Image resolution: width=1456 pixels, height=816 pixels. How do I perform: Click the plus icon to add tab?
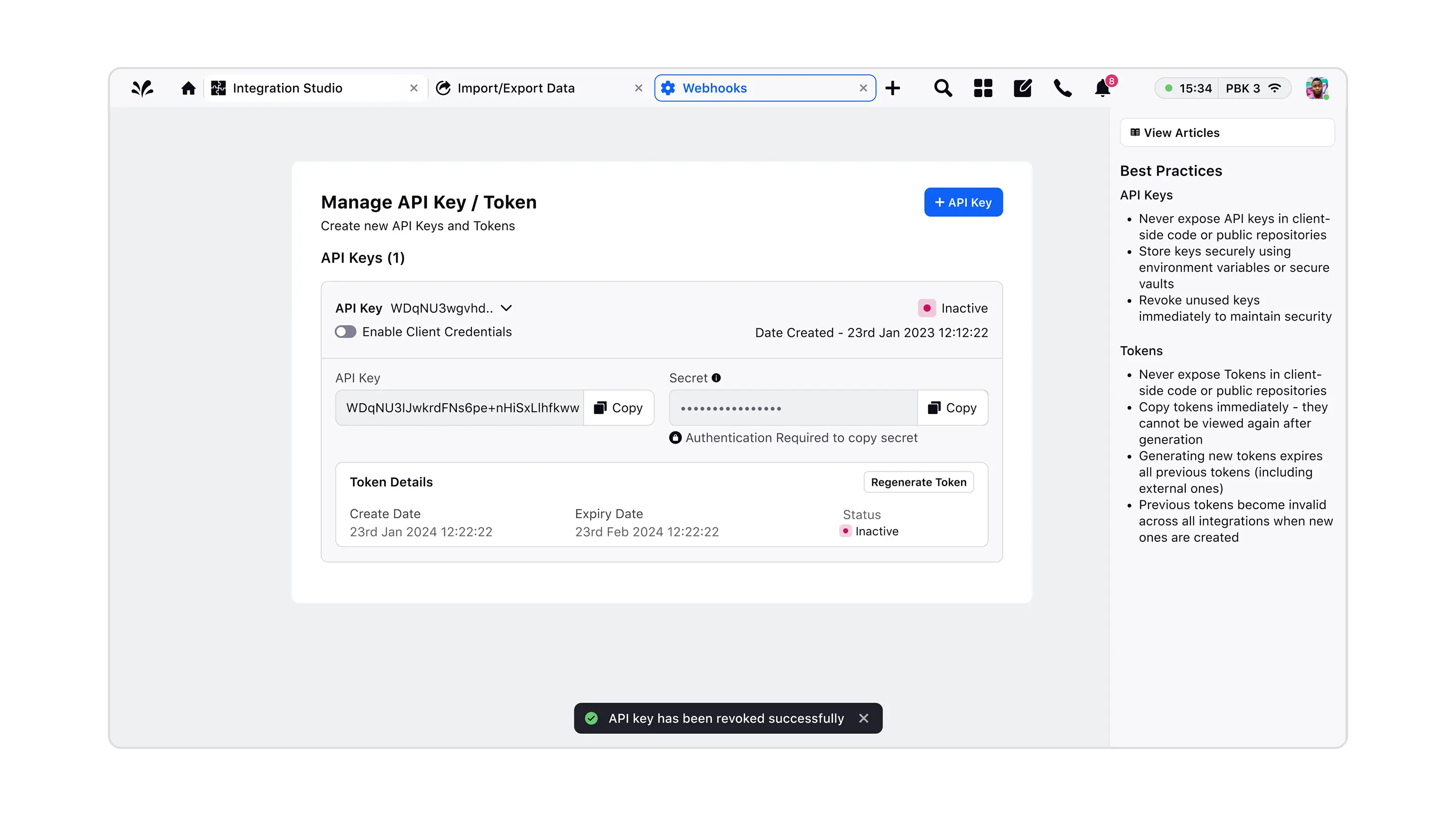coord(892,88)
